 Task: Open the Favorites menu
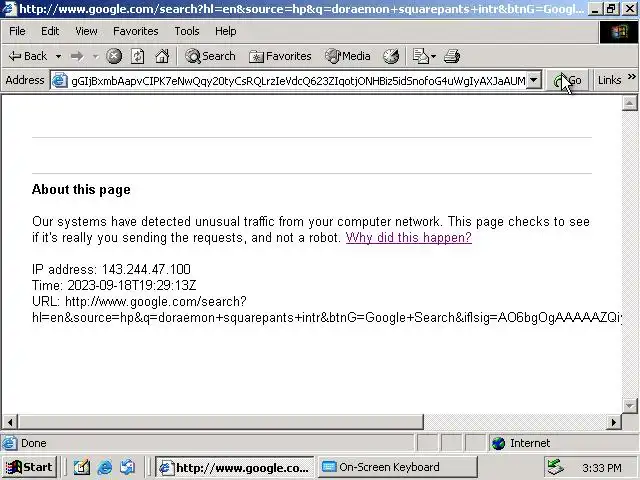pos(136,31)
